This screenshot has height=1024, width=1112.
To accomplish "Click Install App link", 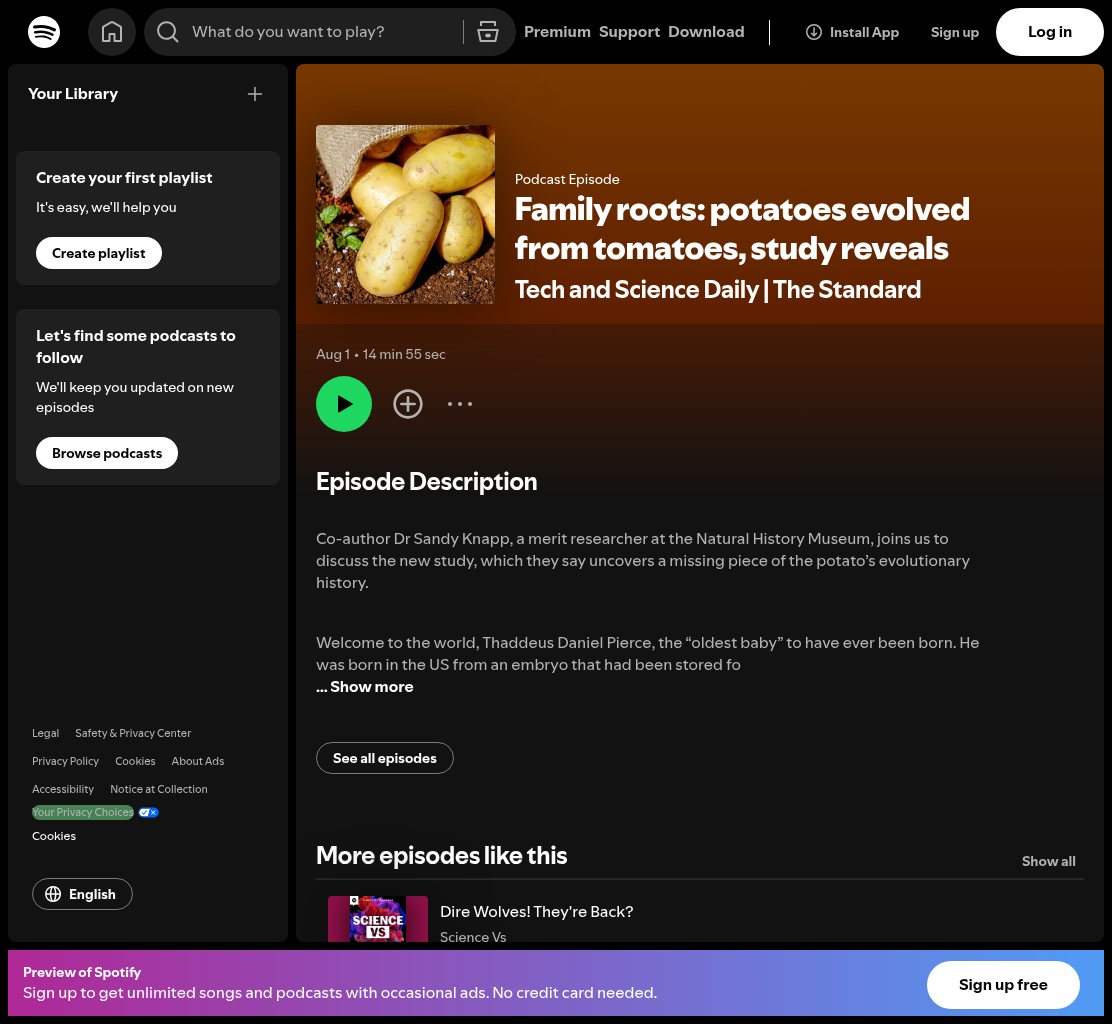I will 852,32.
